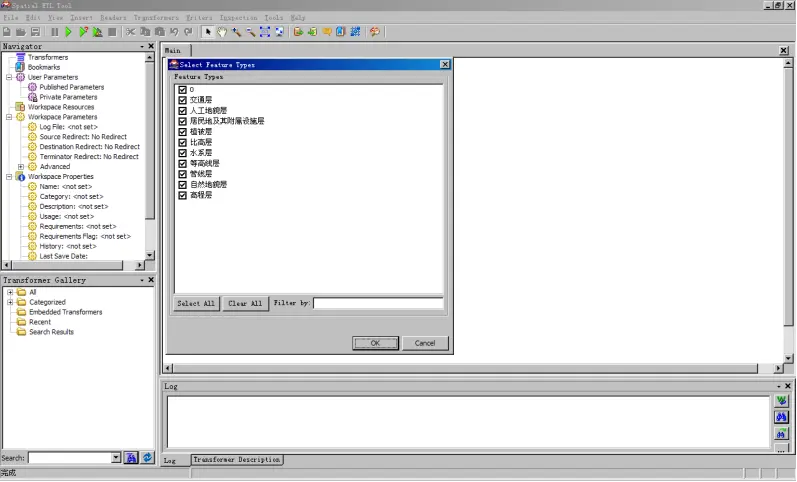Screen dimensions: 797x482
Task: Click the Navigator horizontal scrollbar thumb
Action: coord(67,265)
